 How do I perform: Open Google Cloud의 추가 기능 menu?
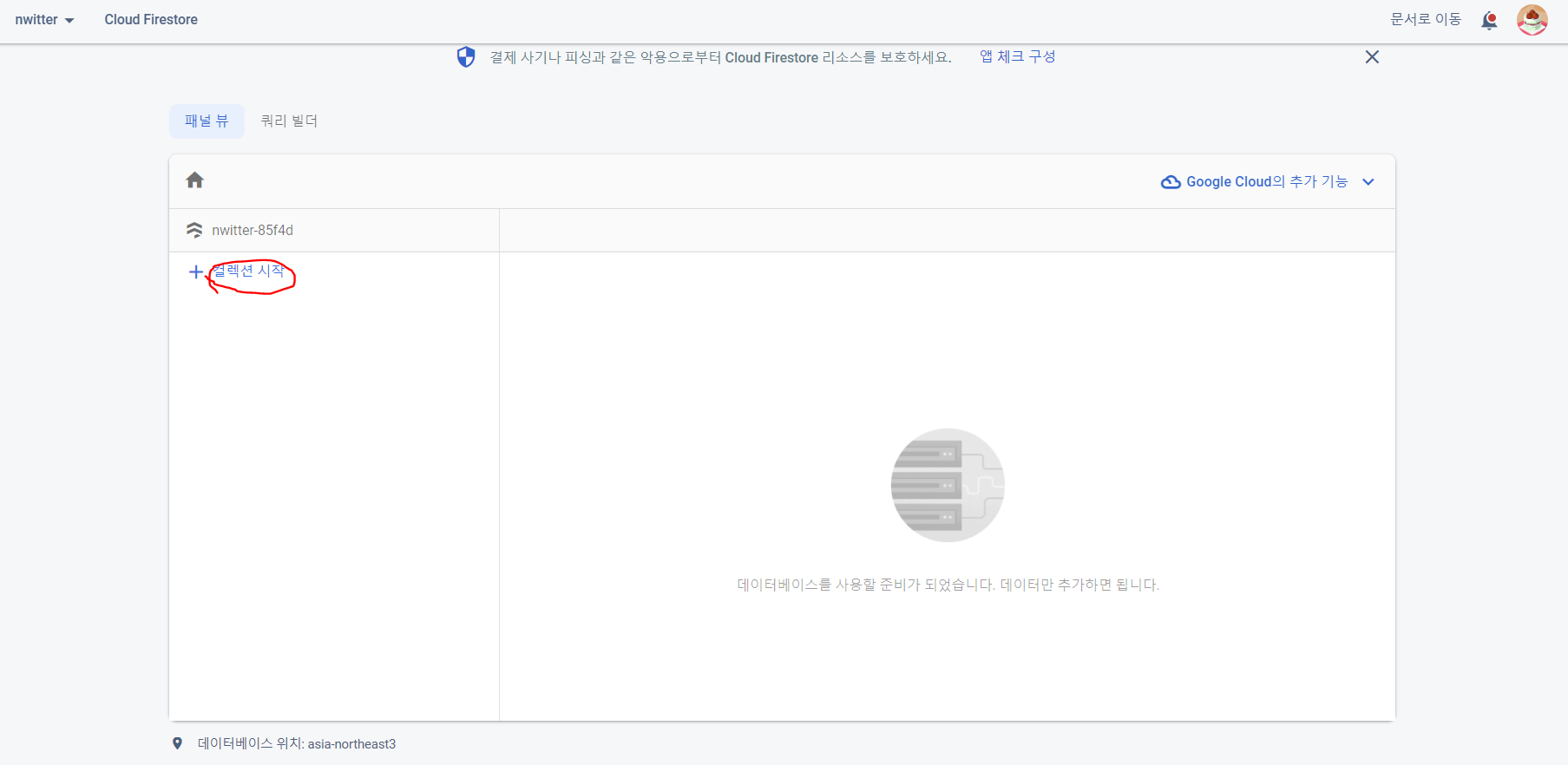coord(1268,181)
